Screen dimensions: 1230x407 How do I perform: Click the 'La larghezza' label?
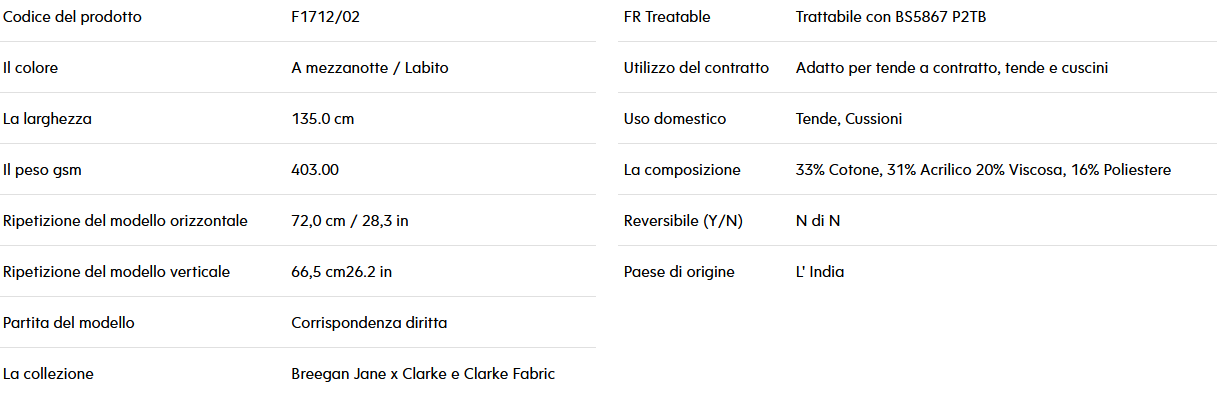point(47,119)
